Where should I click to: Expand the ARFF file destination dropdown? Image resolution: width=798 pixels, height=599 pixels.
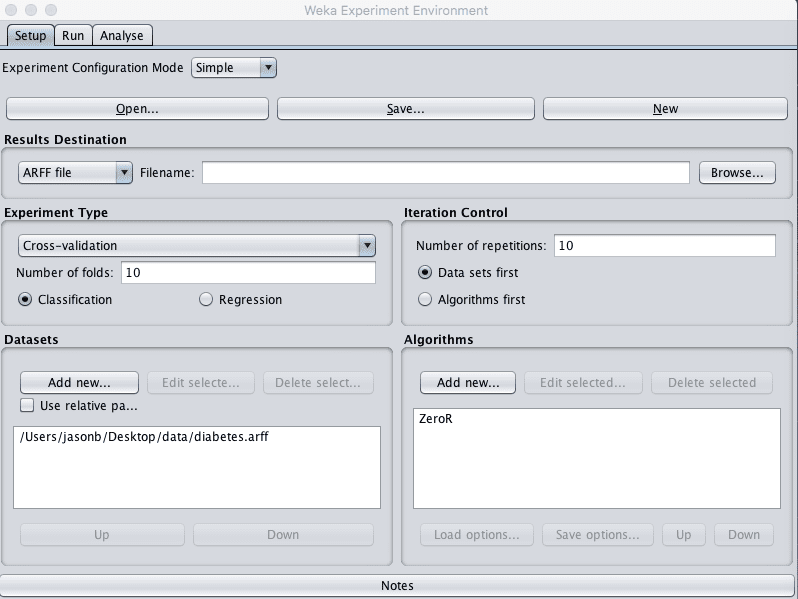point(75,173)
